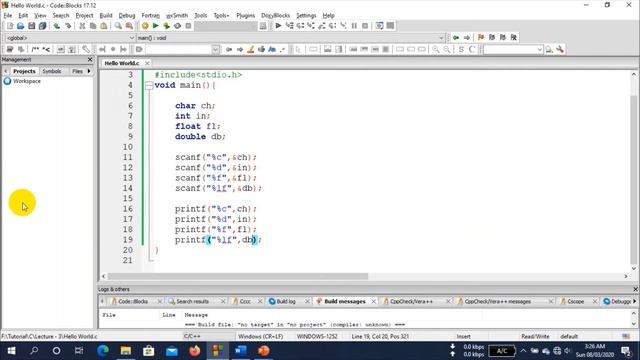
Task: Open Microsoft Word from the taskbar
Action: click(241, 351)
